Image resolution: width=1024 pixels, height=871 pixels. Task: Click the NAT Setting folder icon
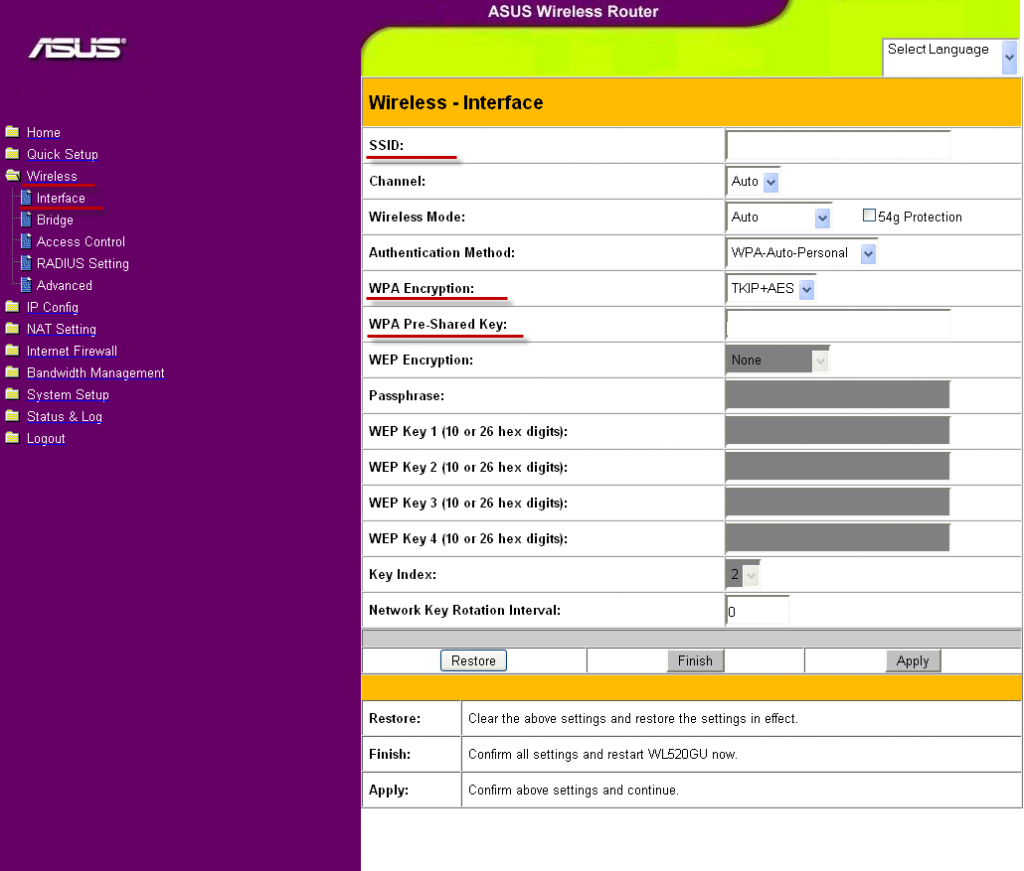pyautogui.click(x=12, y=329)
